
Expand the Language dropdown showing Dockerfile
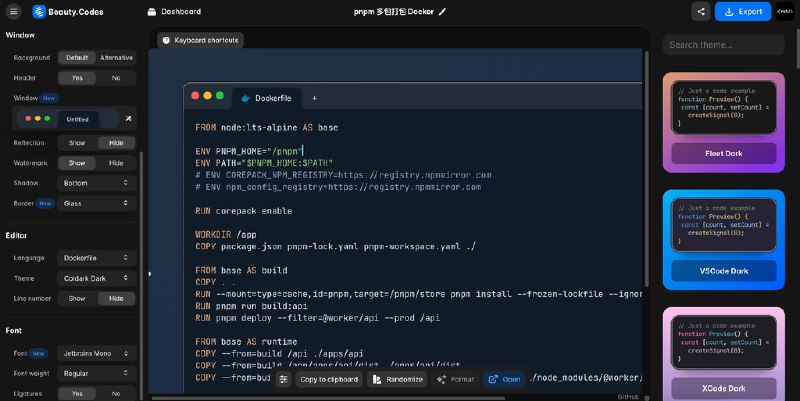(x=96, y=257)
